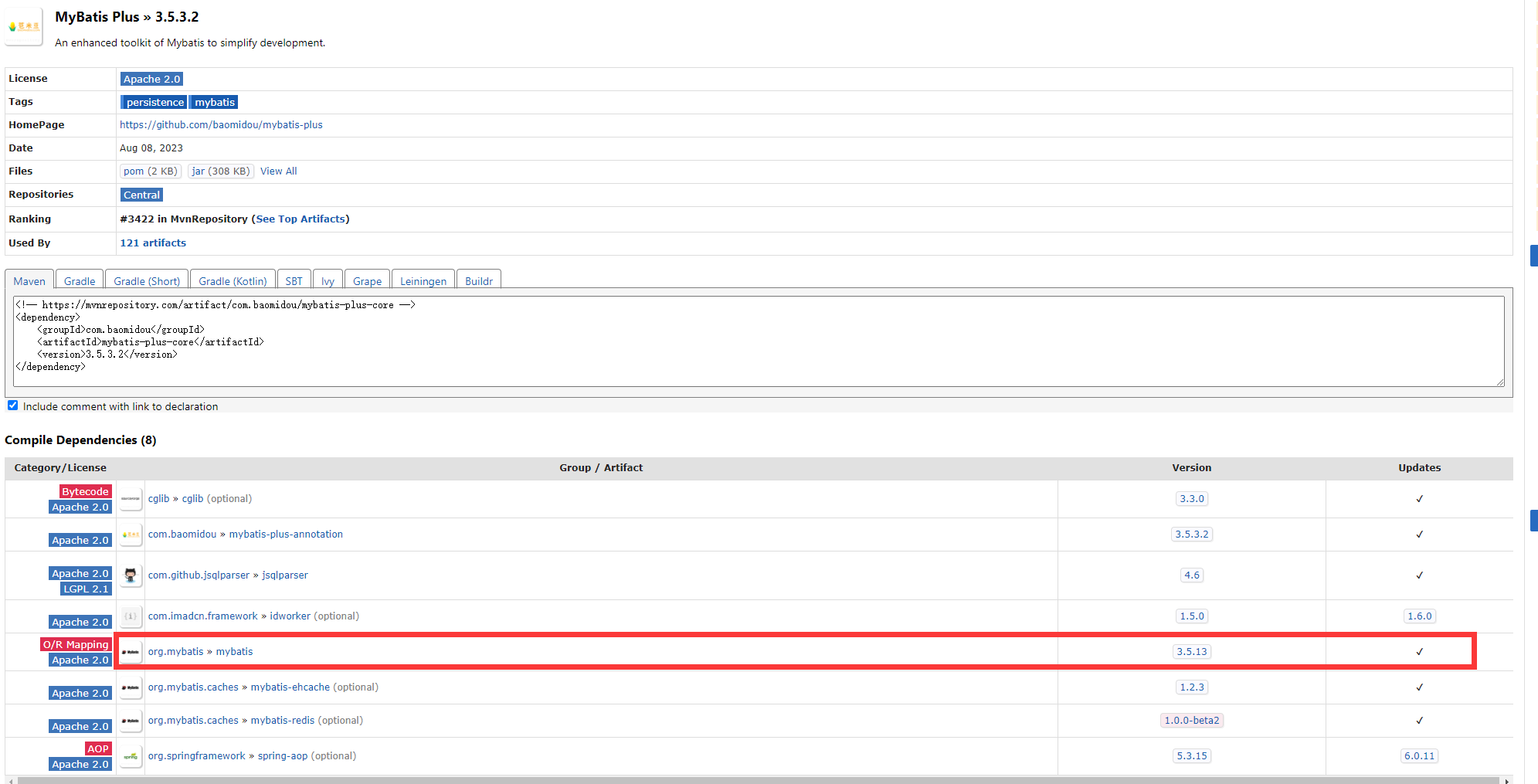Click See Top Artifacts link
The image size is (1538, 784).
[300, 219]
